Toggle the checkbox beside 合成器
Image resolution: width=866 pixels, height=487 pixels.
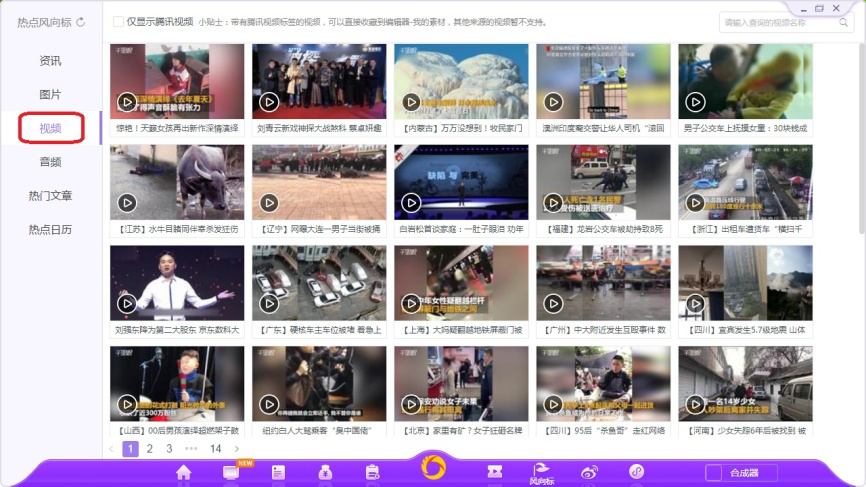click(x=714, y=473)
